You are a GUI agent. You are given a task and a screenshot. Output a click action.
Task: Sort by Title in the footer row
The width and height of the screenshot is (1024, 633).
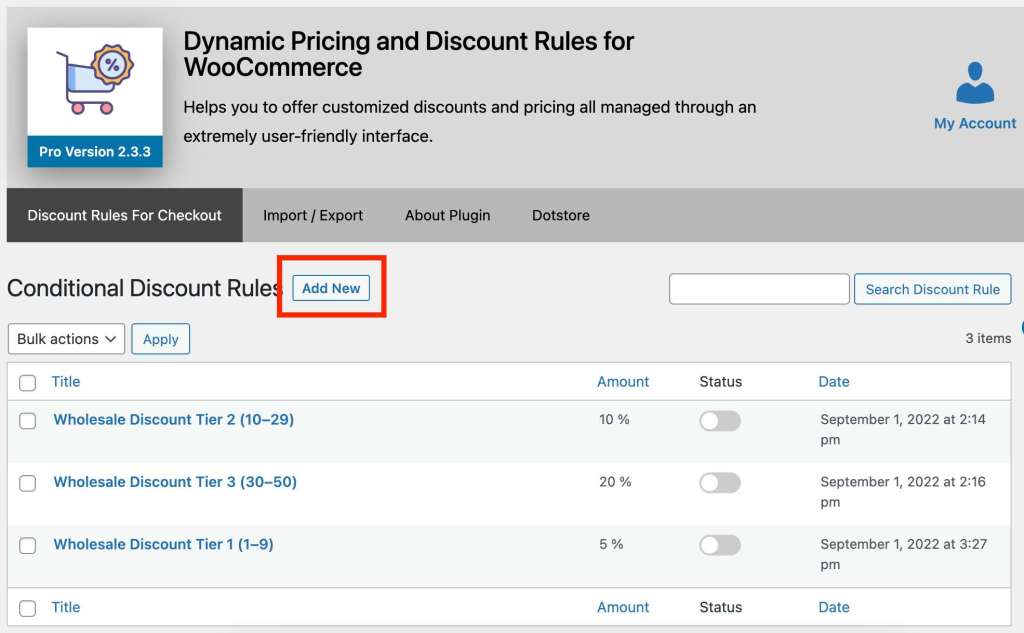tap(66, 607)
